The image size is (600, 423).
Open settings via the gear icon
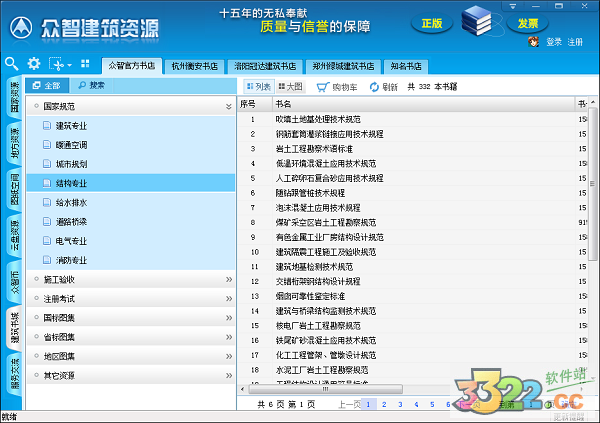(x=33, y=63)
